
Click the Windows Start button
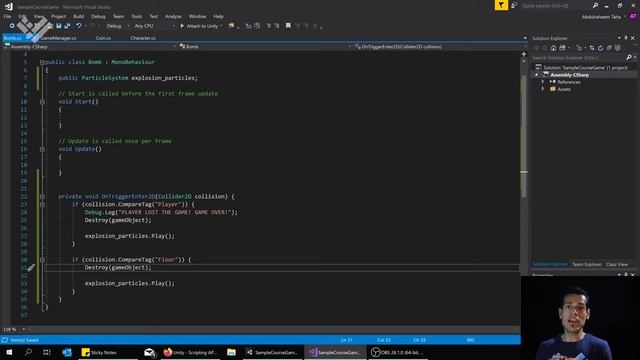(9, 352)
